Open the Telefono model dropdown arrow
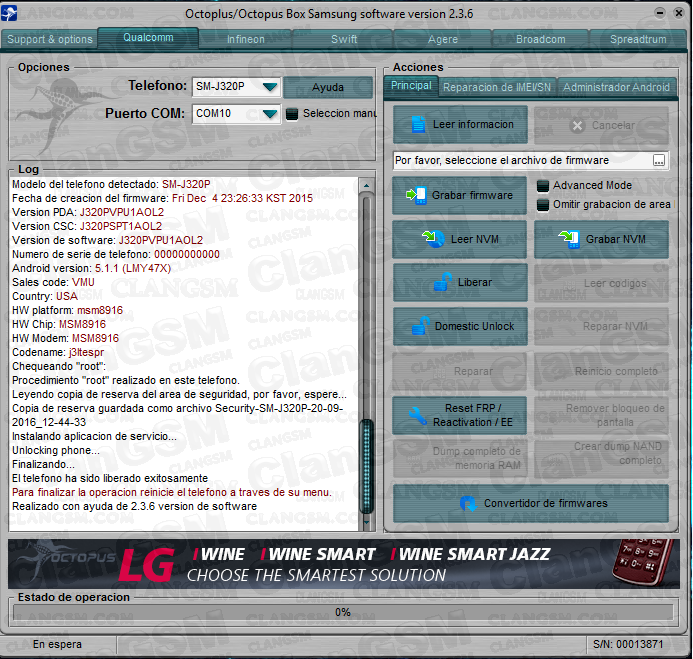693x659 pixels. tap(270, 87)
